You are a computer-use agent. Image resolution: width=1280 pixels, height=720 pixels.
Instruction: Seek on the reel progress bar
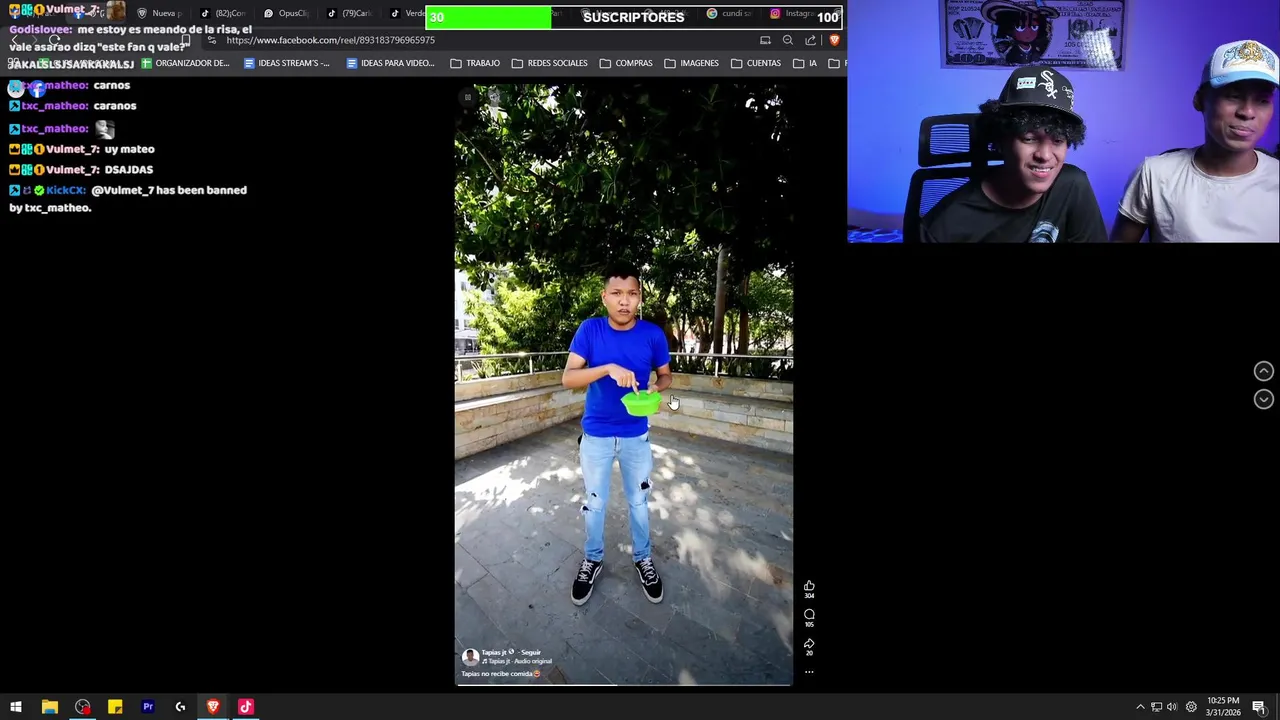tap(624, 684)
